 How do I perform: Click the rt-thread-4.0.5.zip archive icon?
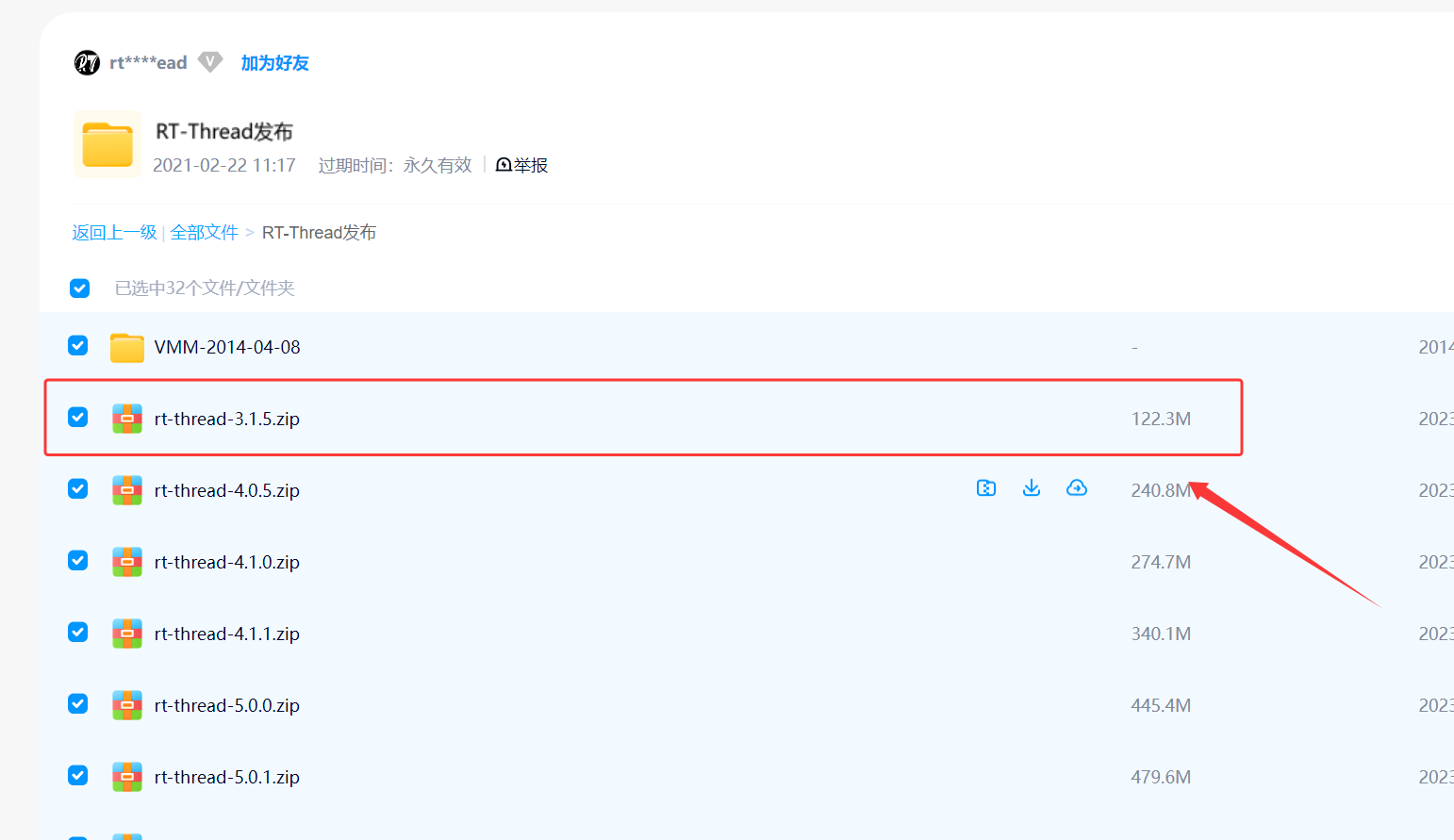(x=126, y=490)
